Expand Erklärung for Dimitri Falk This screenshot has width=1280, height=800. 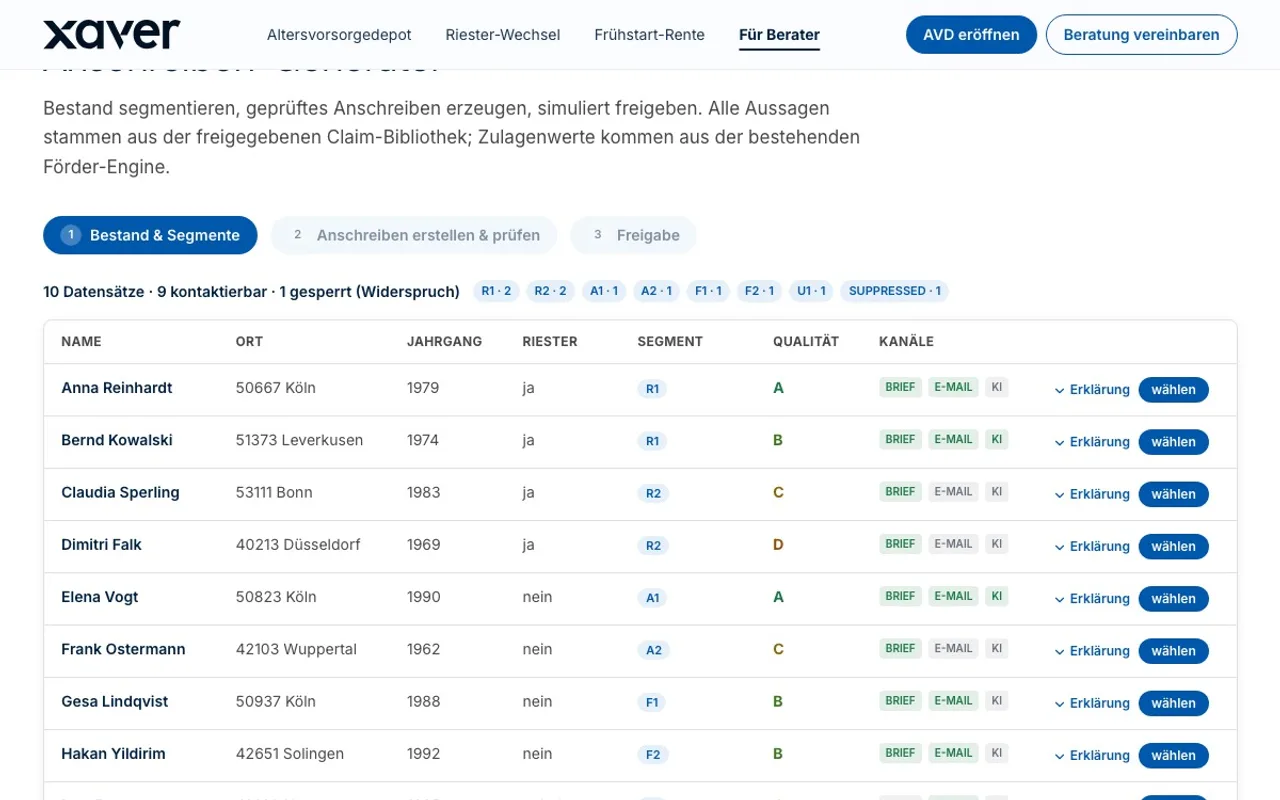pyautogui.click(x=1092, y=546)
